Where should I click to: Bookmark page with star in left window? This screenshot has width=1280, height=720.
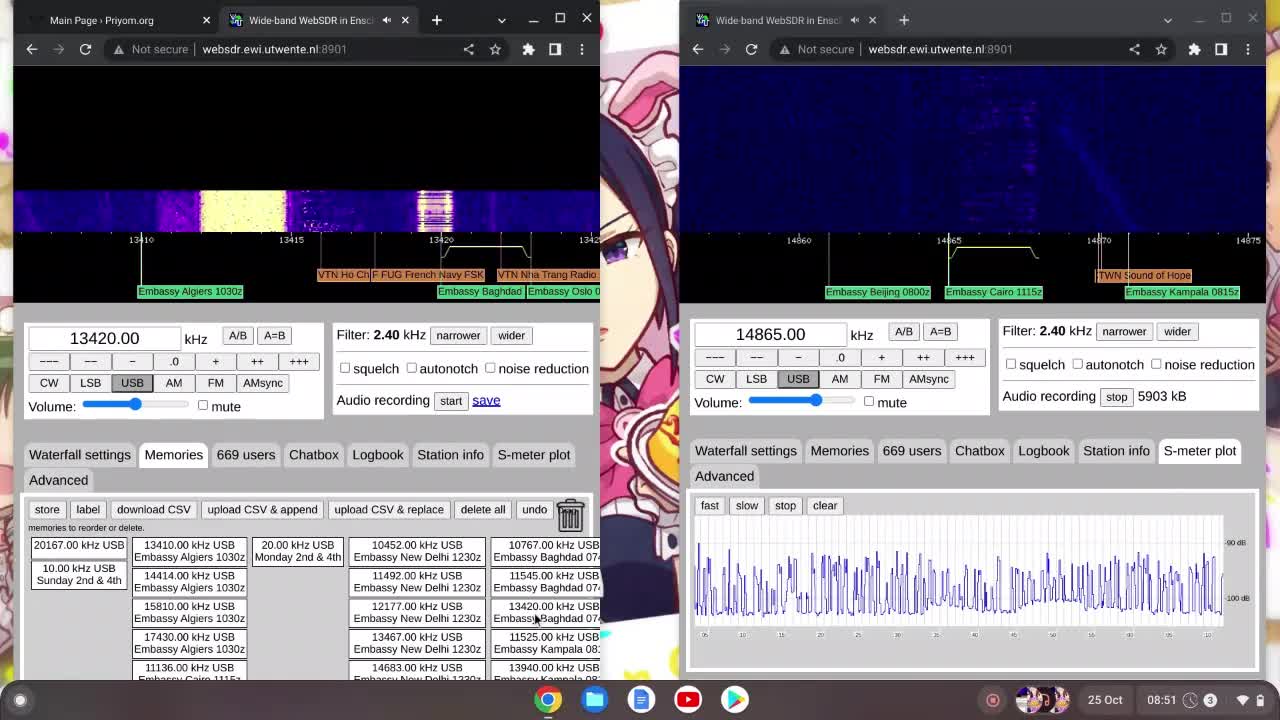[495, 49]
